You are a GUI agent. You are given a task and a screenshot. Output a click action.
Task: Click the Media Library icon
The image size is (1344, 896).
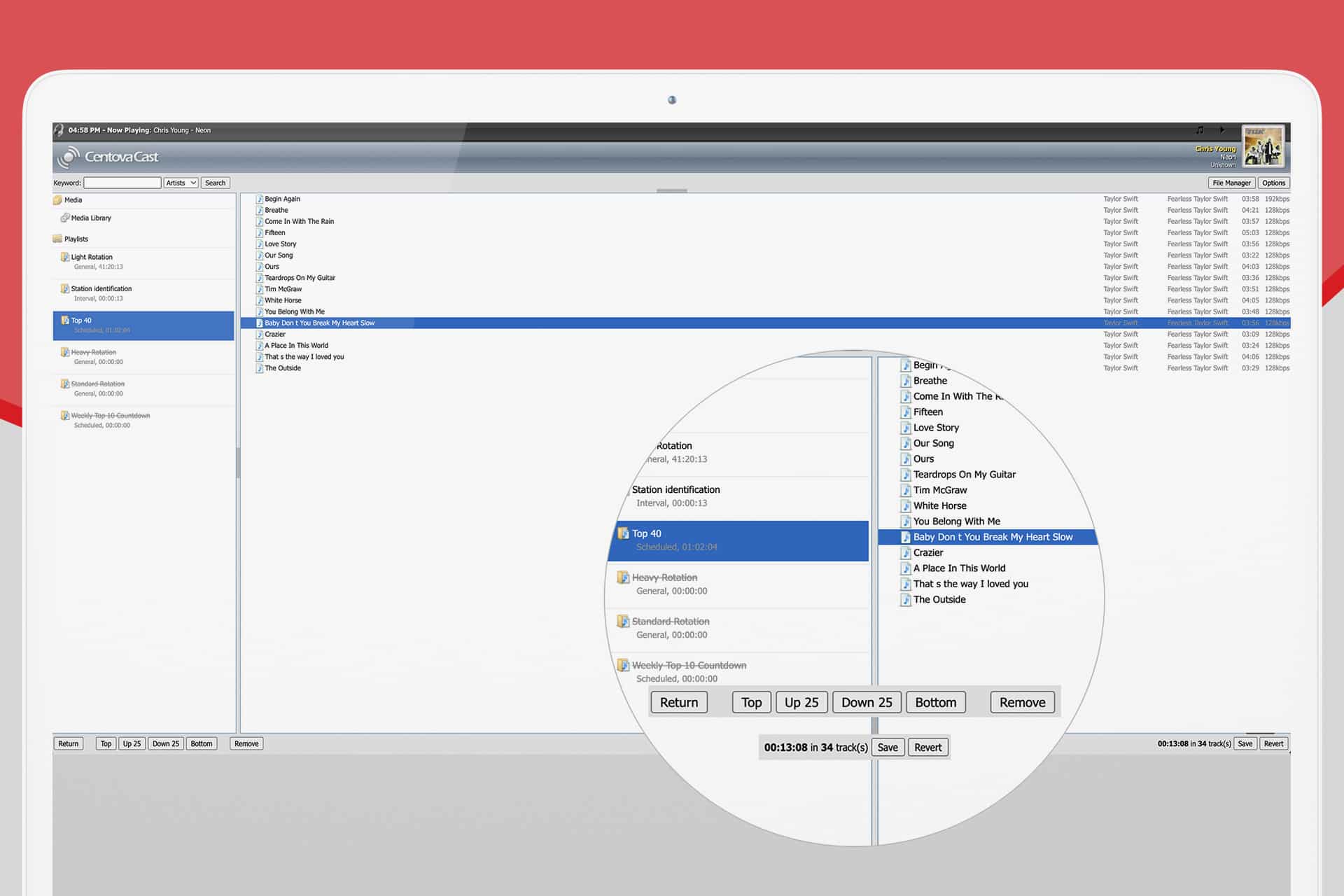[65, 218]
